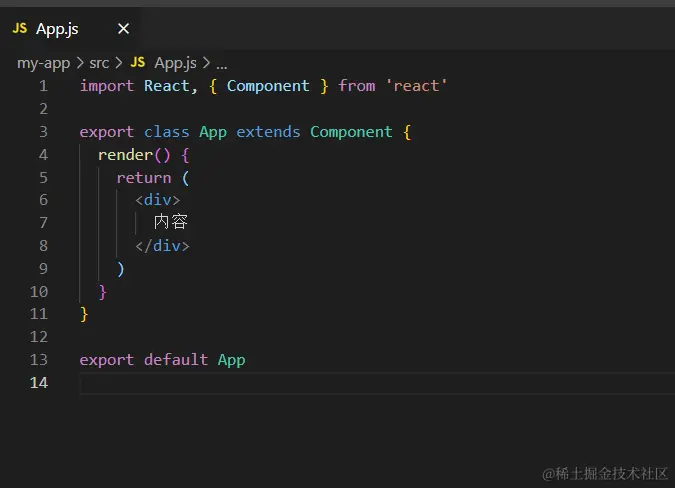Click opening <div> tag on line 6
This screenshot has width=675, height=488.
[x=158, y=200]
